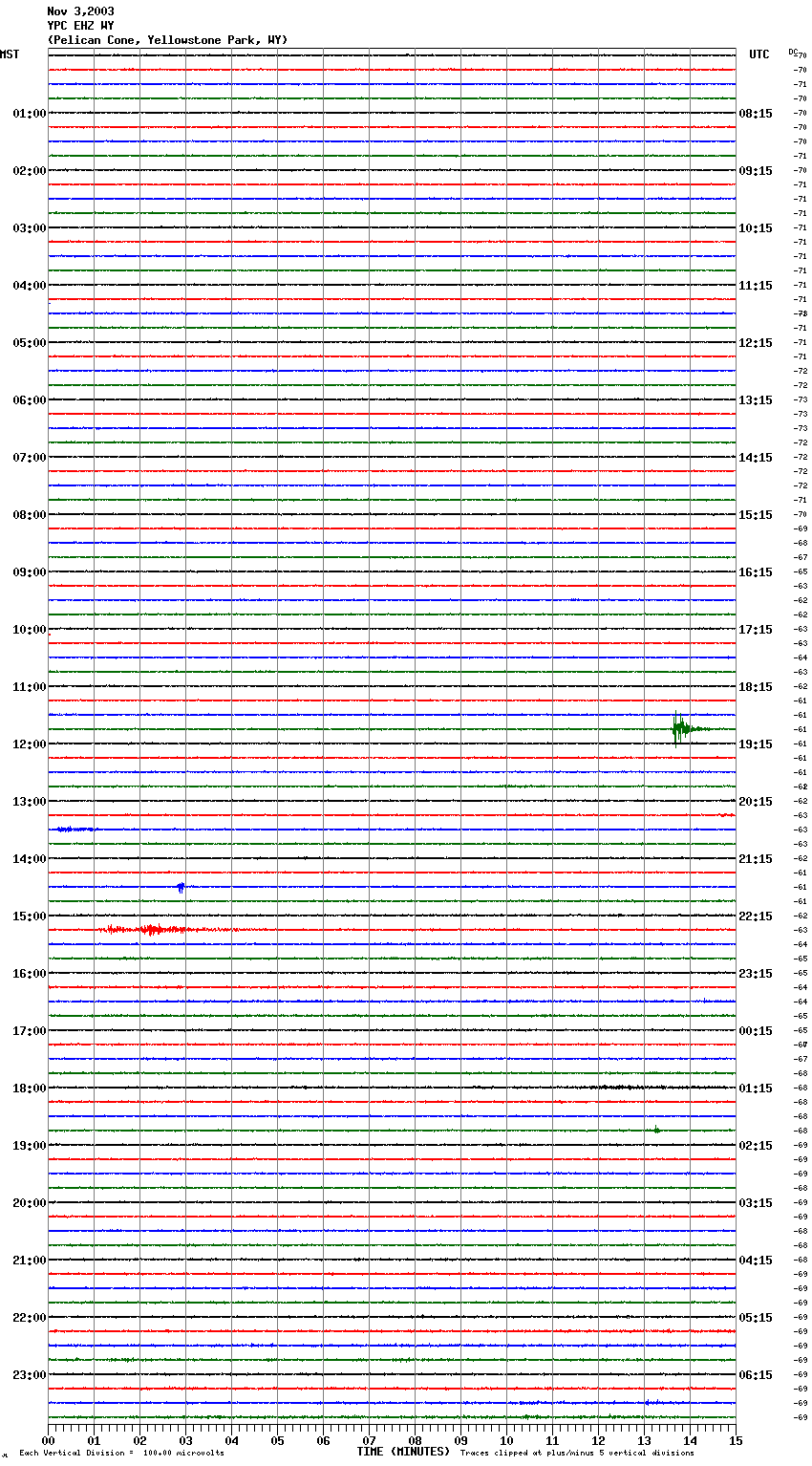The width and height of the screenshot is (812, 1466).
Task: Click the 'UTC' time zone label
Action: tap(759, 54)
